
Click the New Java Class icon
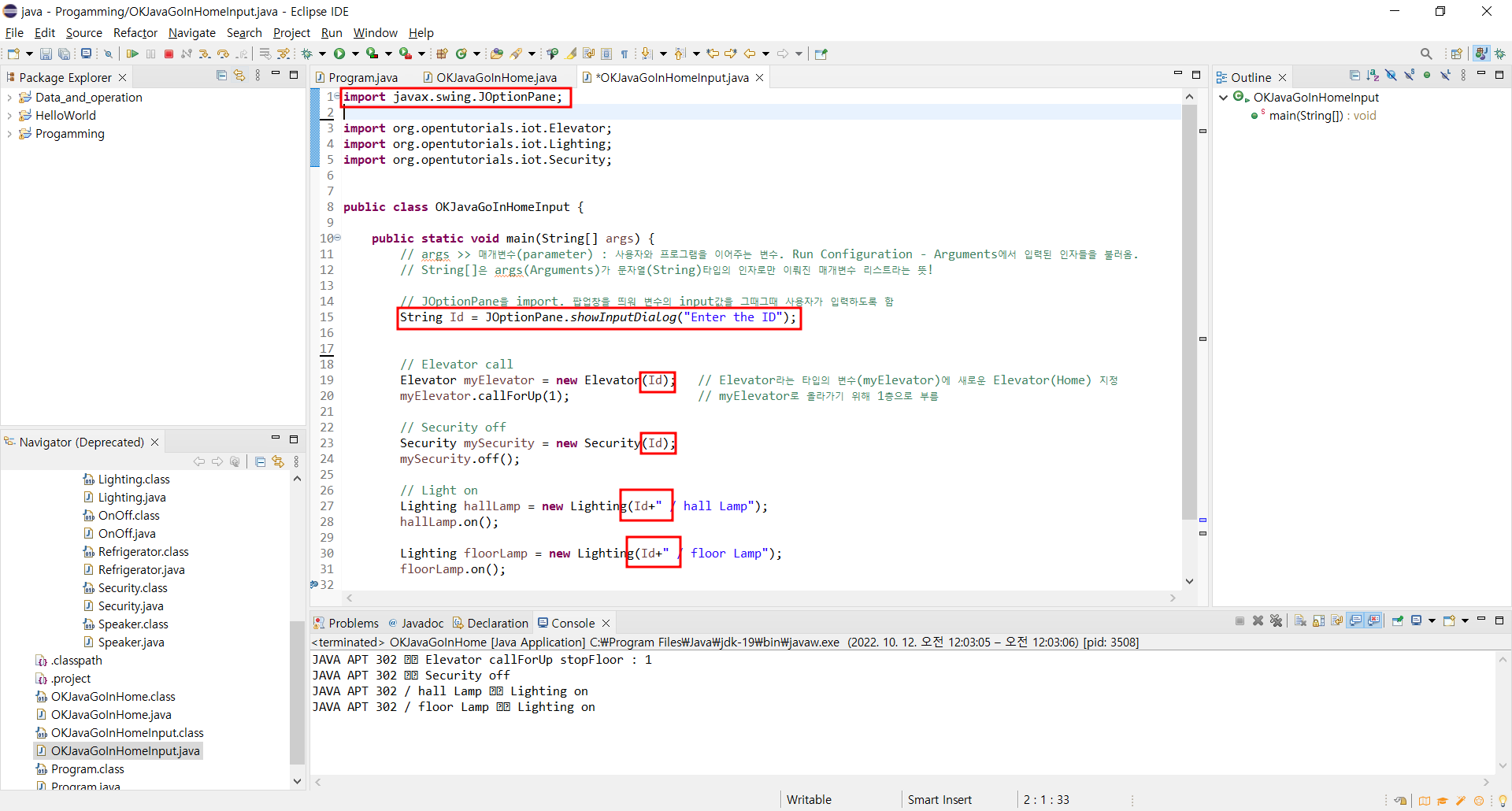point(461,54)
